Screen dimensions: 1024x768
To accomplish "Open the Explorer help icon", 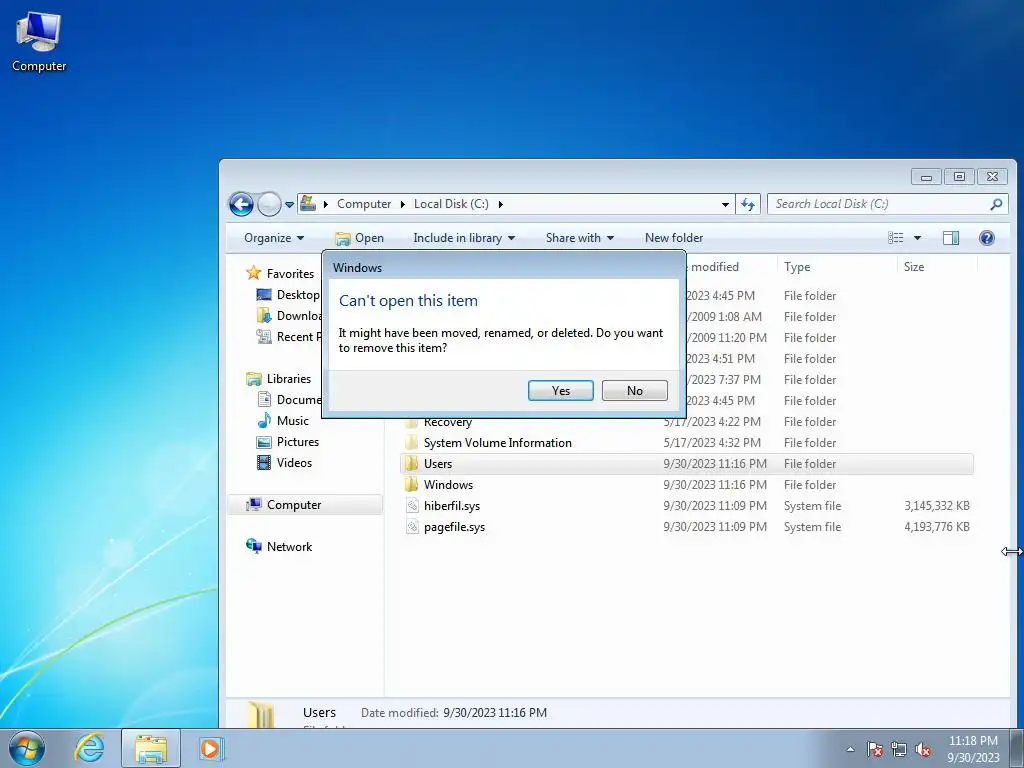I will [x=986, y=238].
